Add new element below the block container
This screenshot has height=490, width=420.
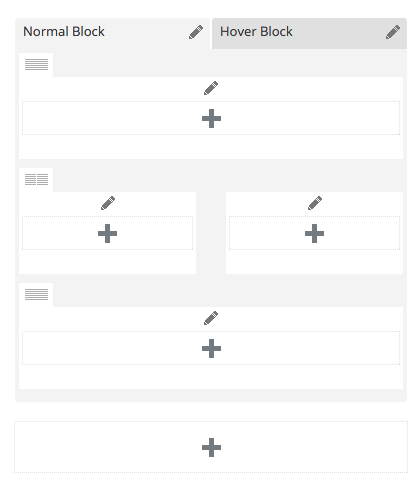pos(211,447)
